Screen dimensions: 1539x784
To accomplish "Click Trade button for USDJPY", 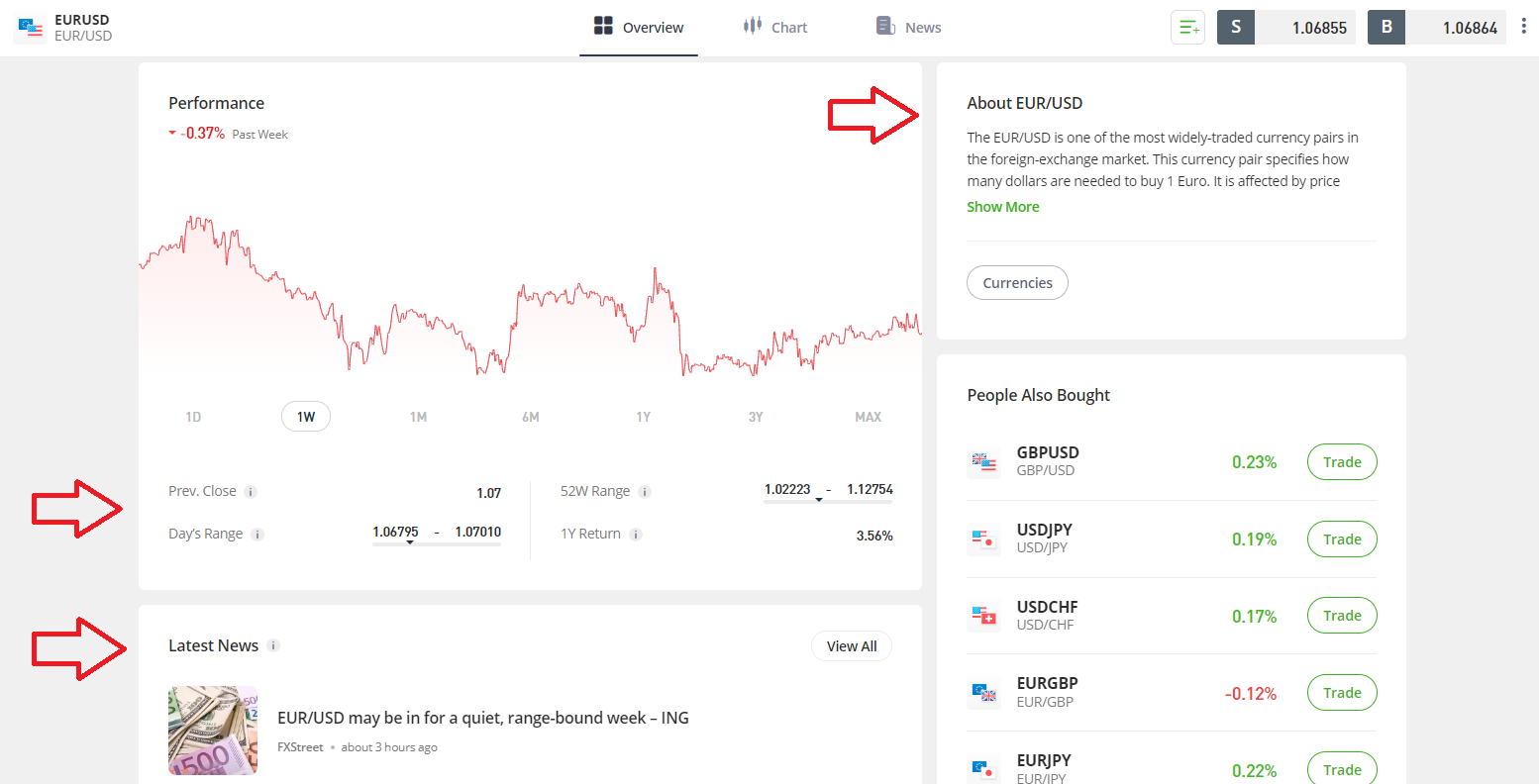I will tap(1341, 539).
